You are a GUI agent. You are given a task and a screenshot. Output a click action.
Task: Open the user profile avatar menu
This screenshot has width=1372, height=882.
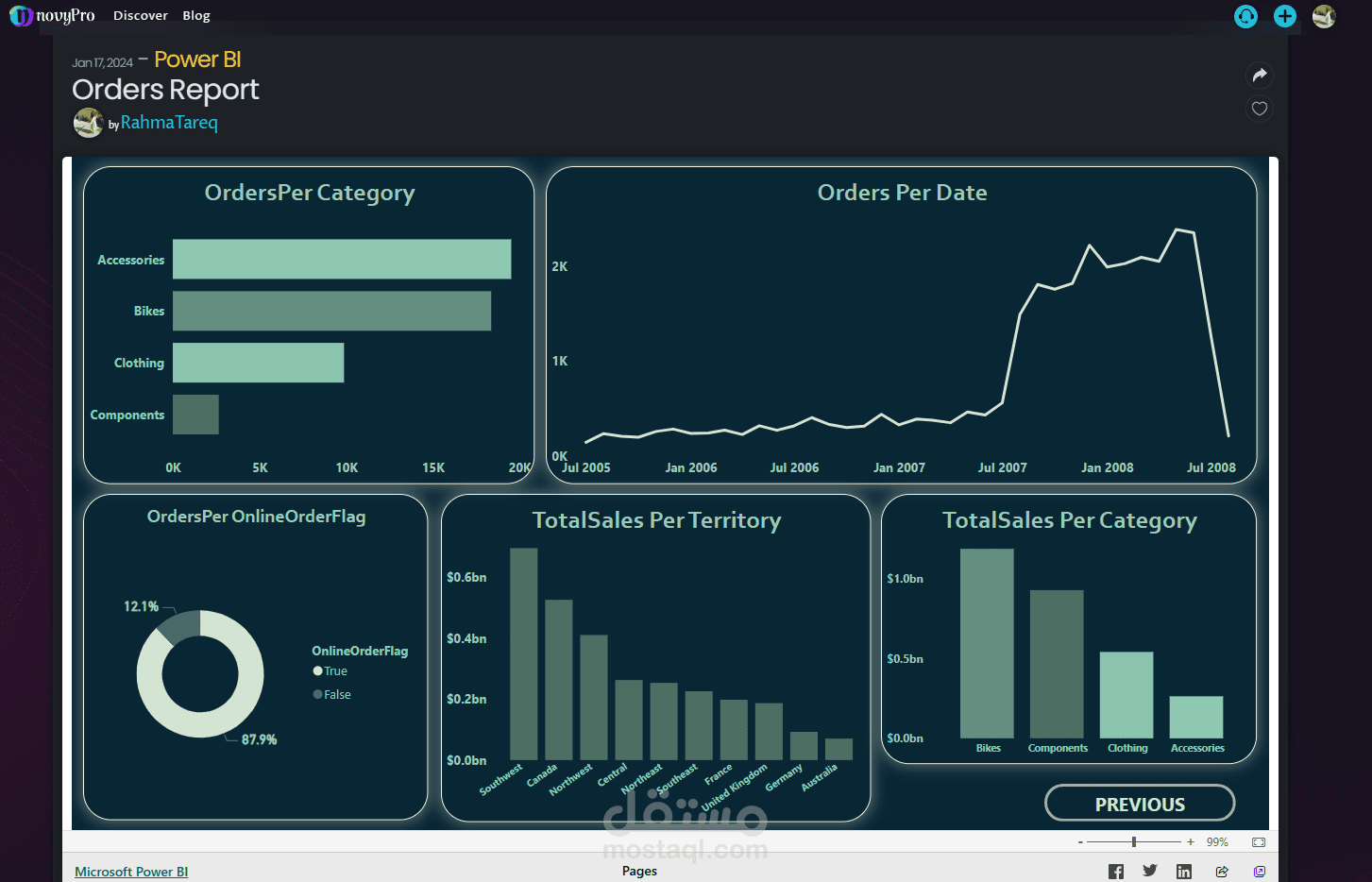(1324, 16)
